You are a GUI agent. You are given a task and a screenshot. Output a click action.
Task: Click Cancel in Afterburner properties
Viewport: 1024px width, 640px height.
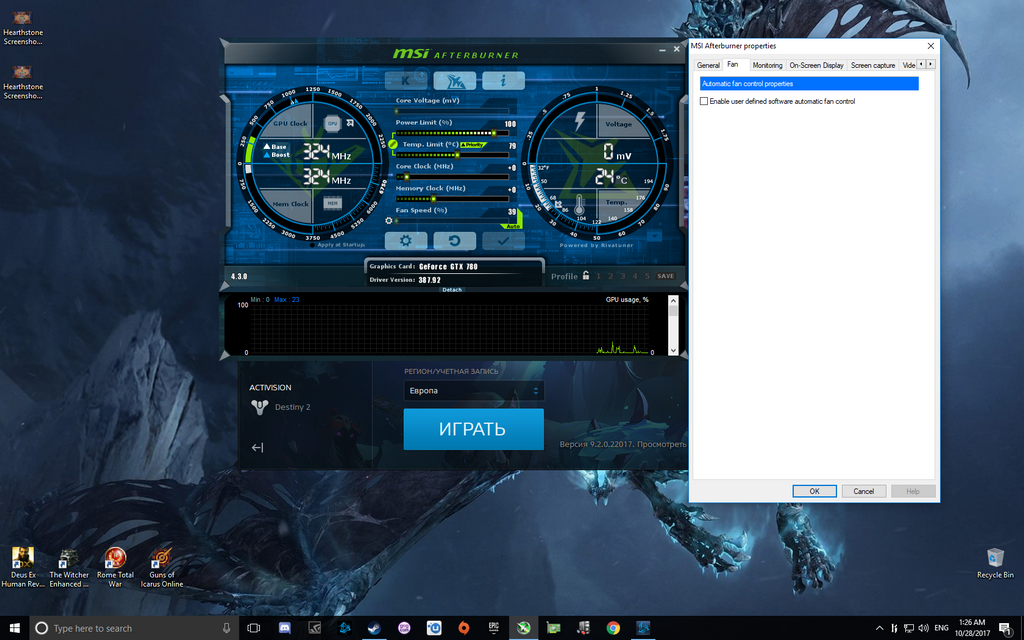(863, 491)
